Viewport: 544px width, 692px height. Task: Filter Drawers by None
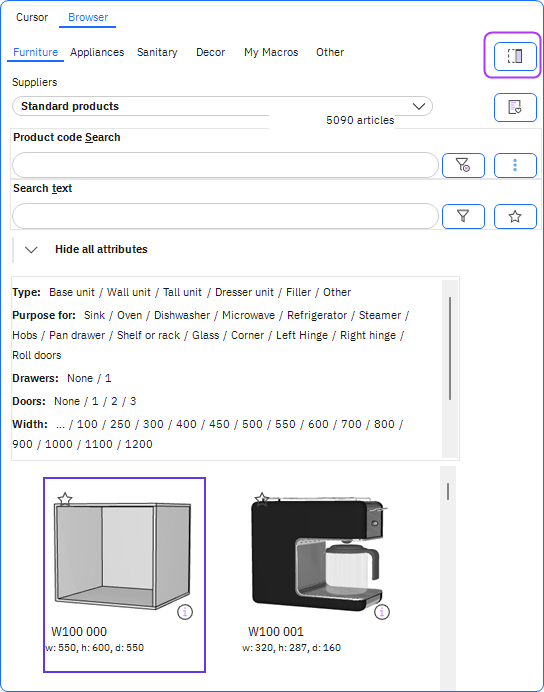tap(80, 378)
